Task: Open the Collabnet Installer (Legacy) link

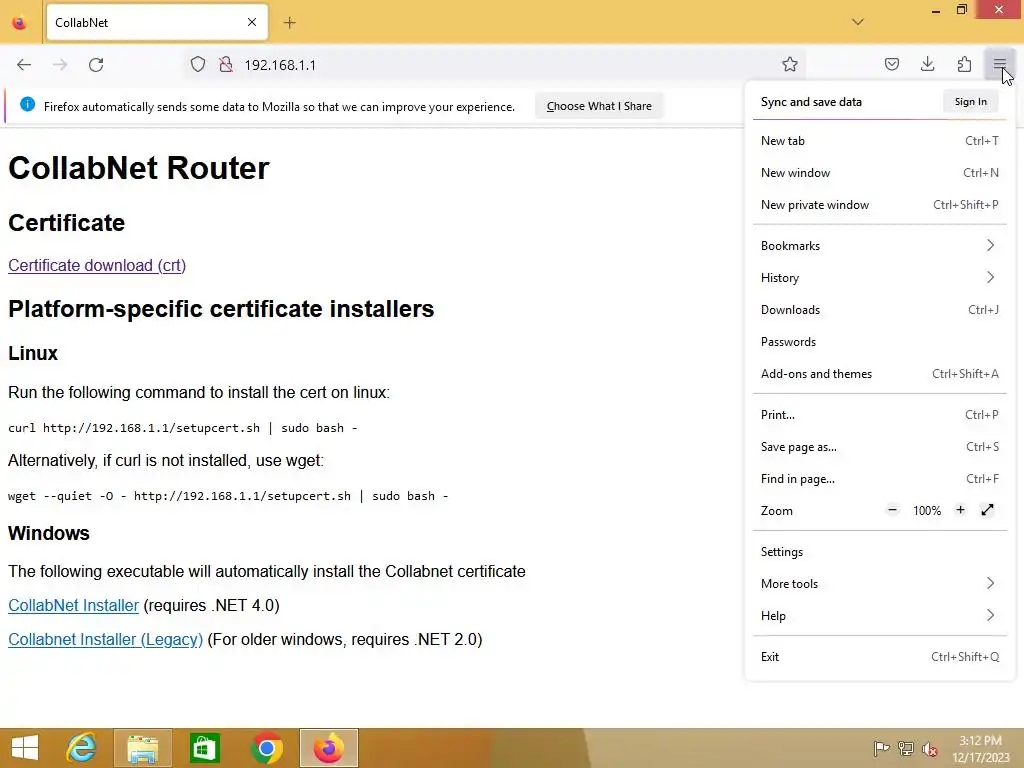Action: click(105, 640)
